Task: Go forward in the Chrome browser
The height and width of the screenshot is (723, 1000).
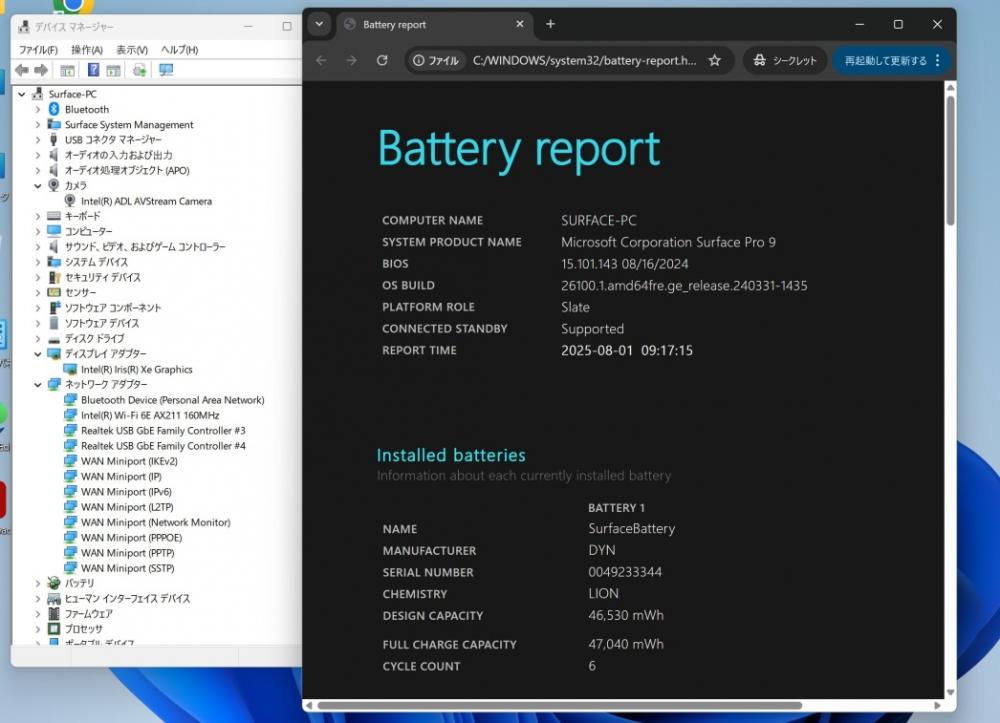Action: tap(351, 61)
